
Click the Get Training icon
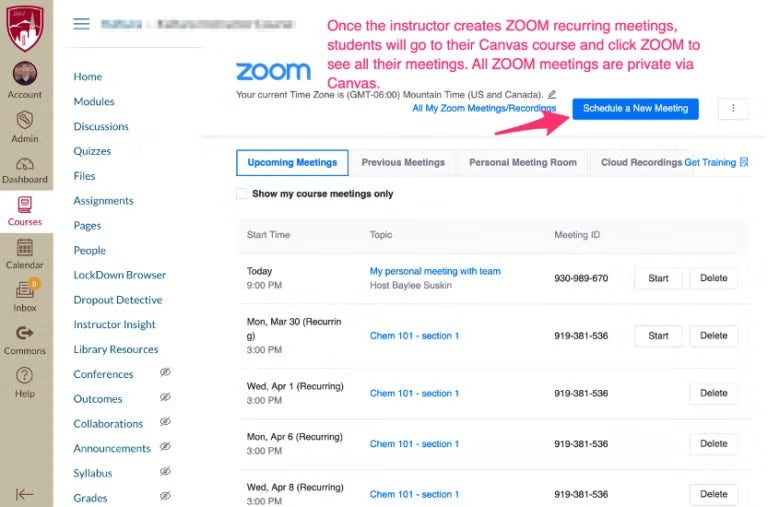pyautogui.click(x=744, y=162)
